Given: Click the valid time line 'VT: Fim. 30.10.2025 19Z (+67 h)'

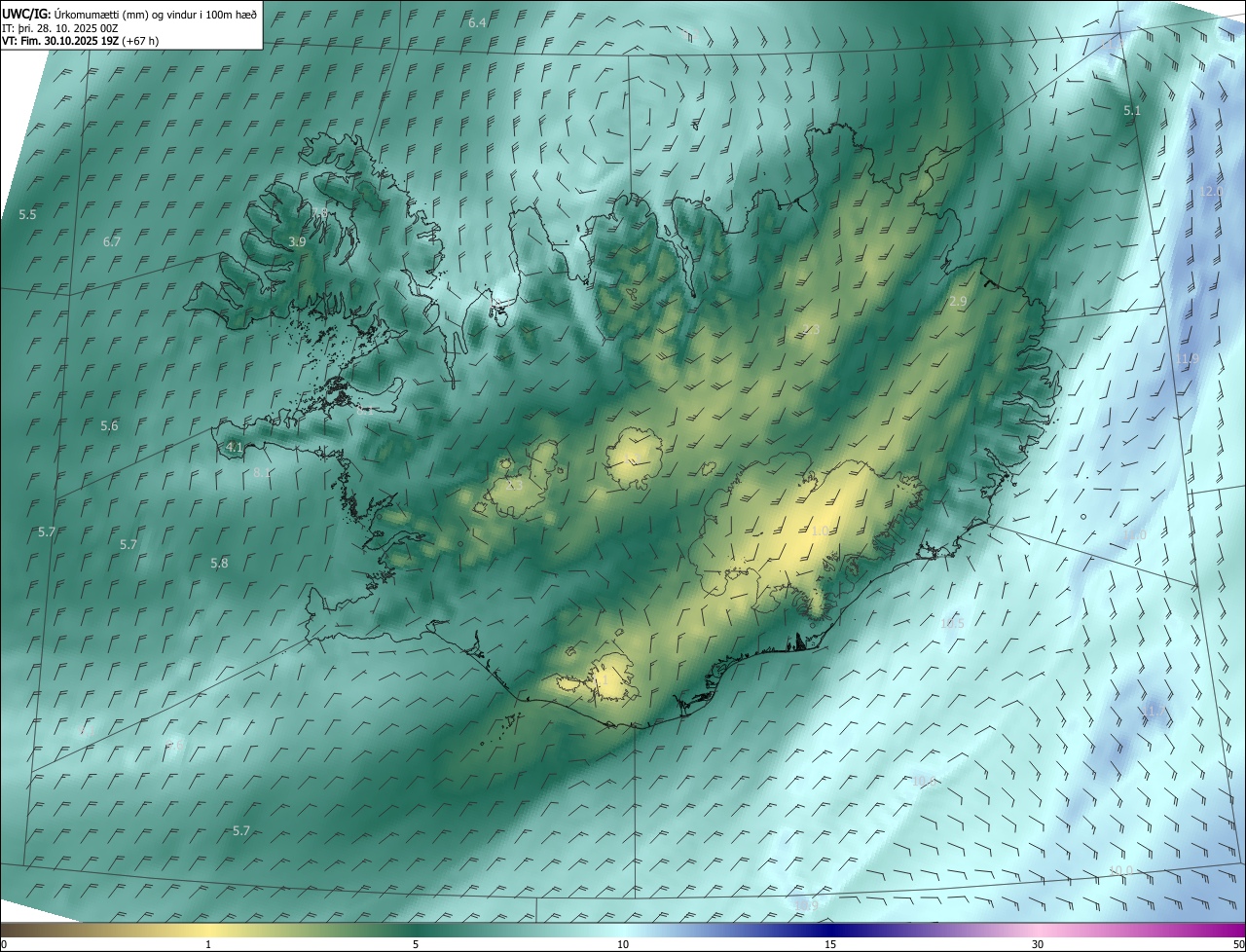Looking at the screenshot, I should point(81,41).
